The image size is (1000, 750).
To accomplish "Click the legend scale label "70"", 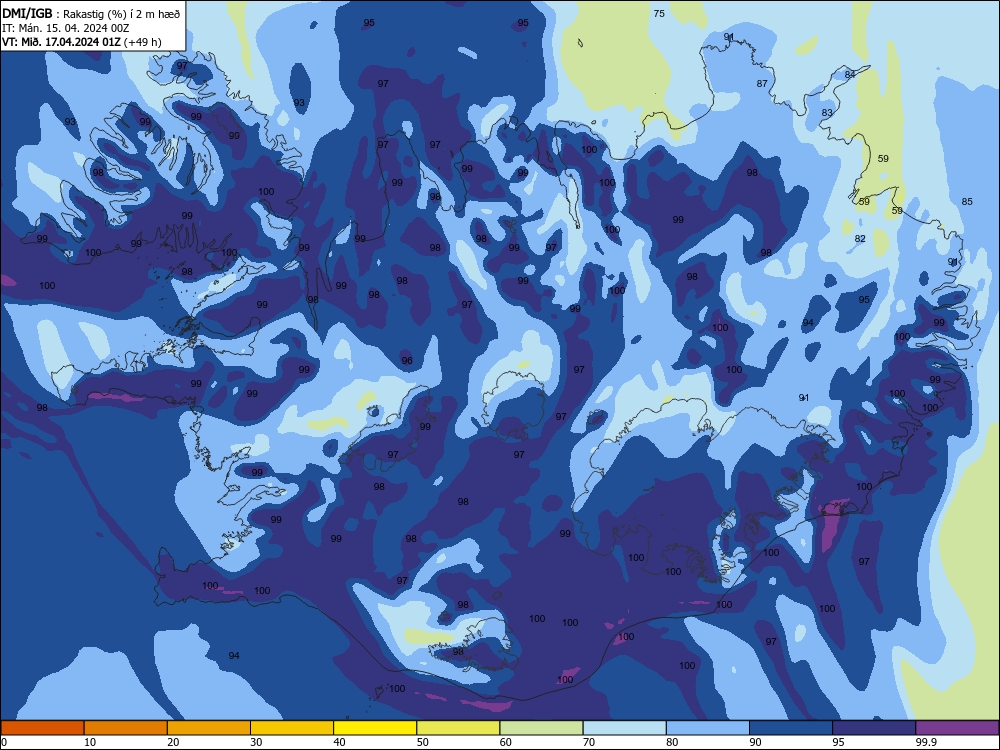I will [589, 742].
